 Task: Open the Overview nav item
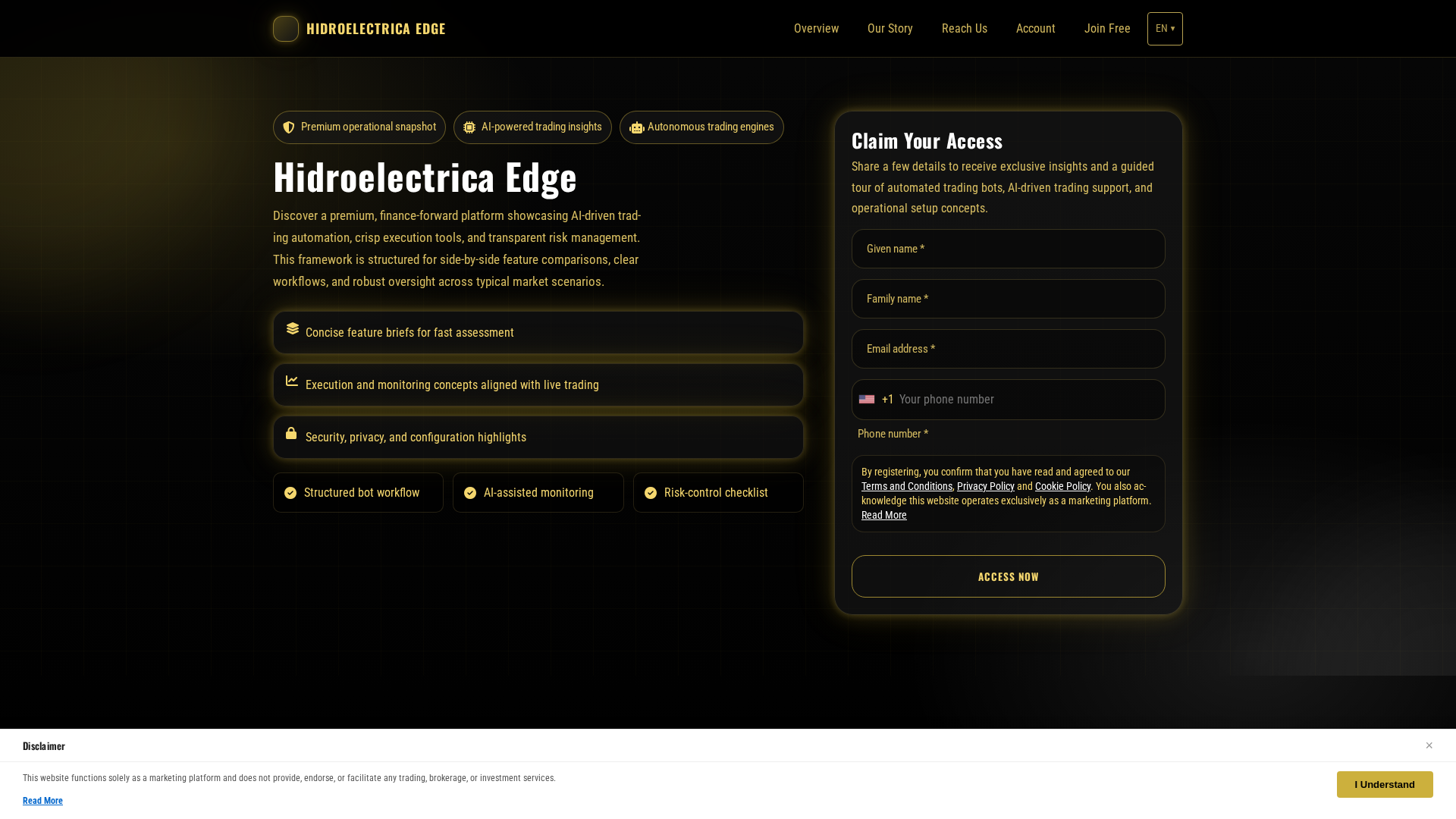click(816, 29)
